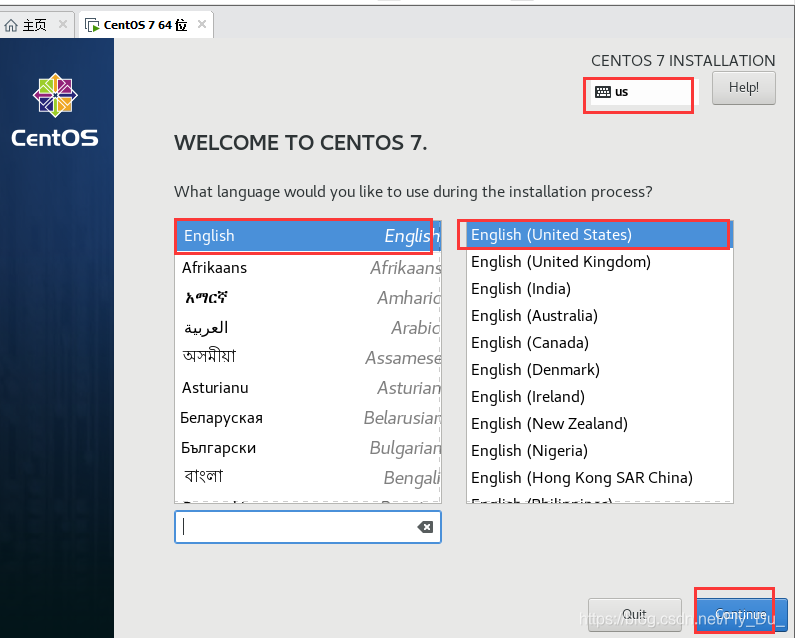The height and width of the screenshot is (638, 795).
Task: Close the CentOS 7 64 位 tab
Action: [x=202, y=24]
